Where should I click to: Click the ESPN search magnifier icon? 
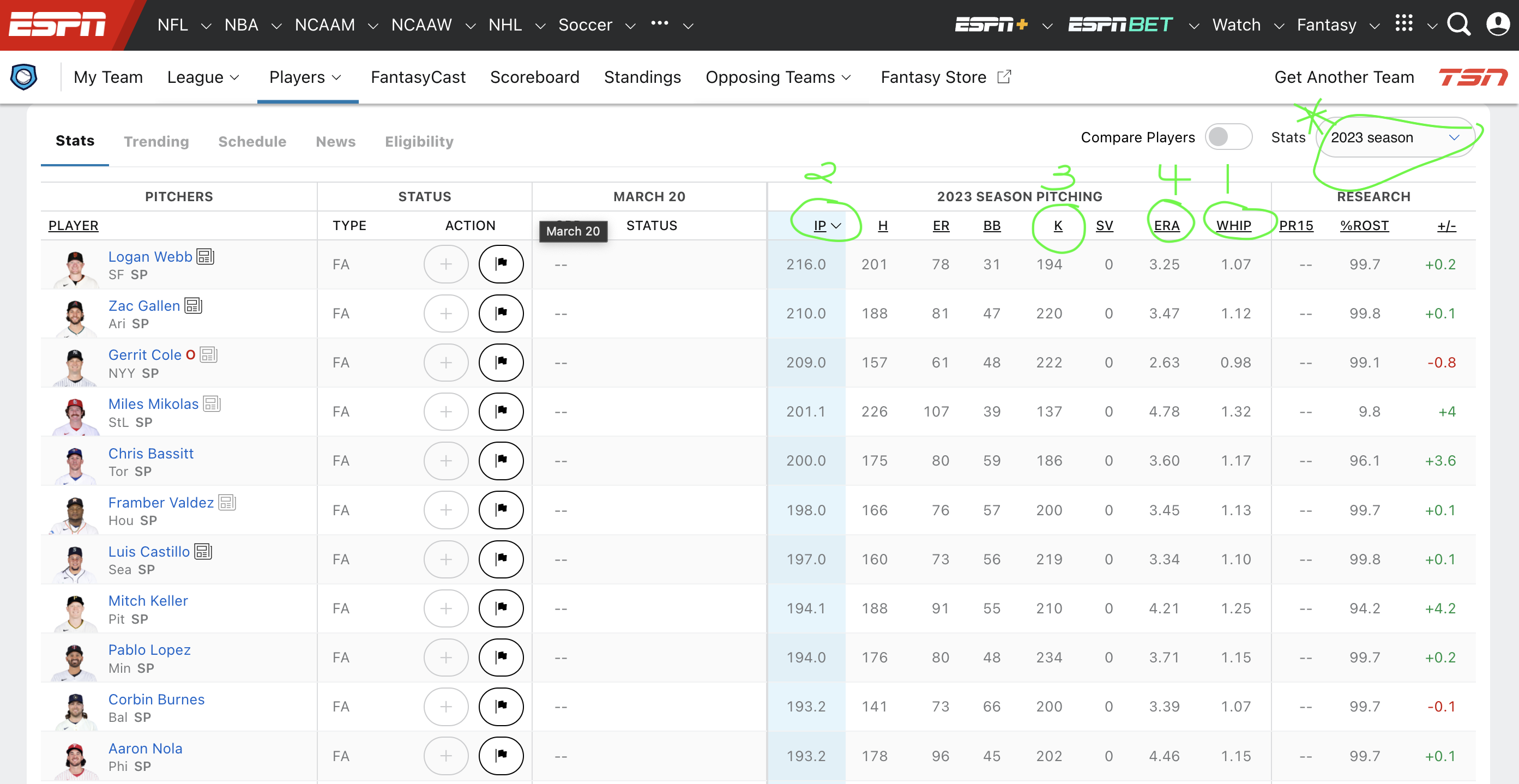[x=1458, y=25]
